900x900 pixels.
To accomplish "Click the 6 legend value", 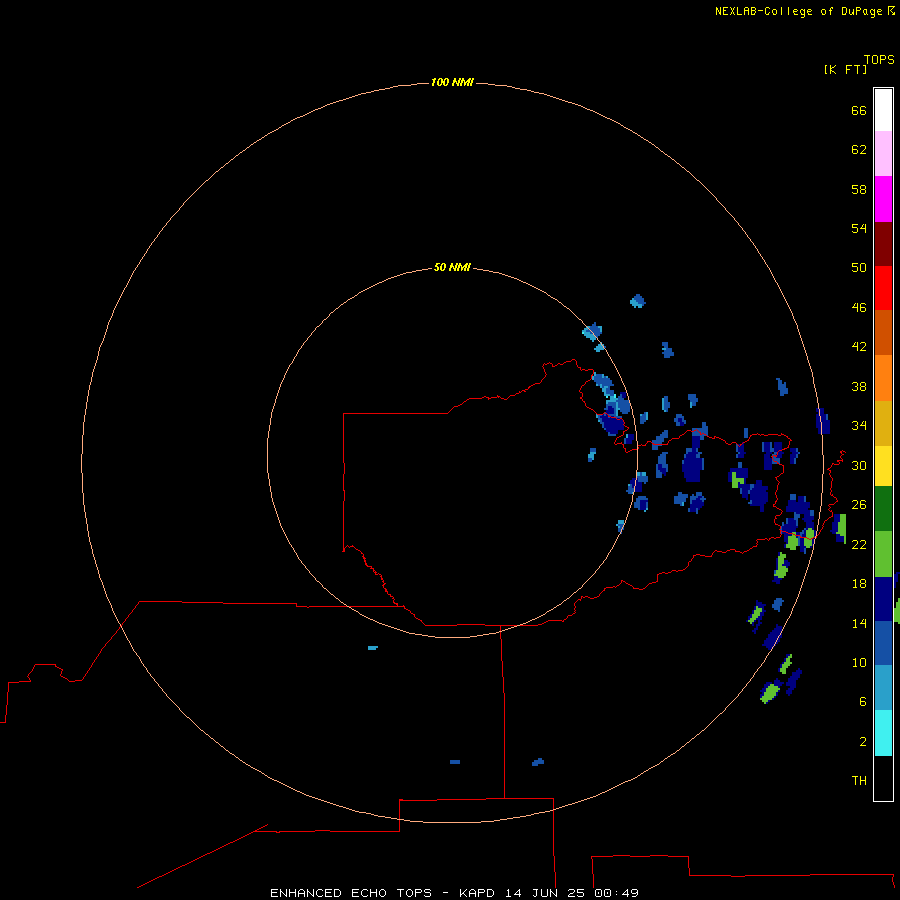I will (863, 702).
